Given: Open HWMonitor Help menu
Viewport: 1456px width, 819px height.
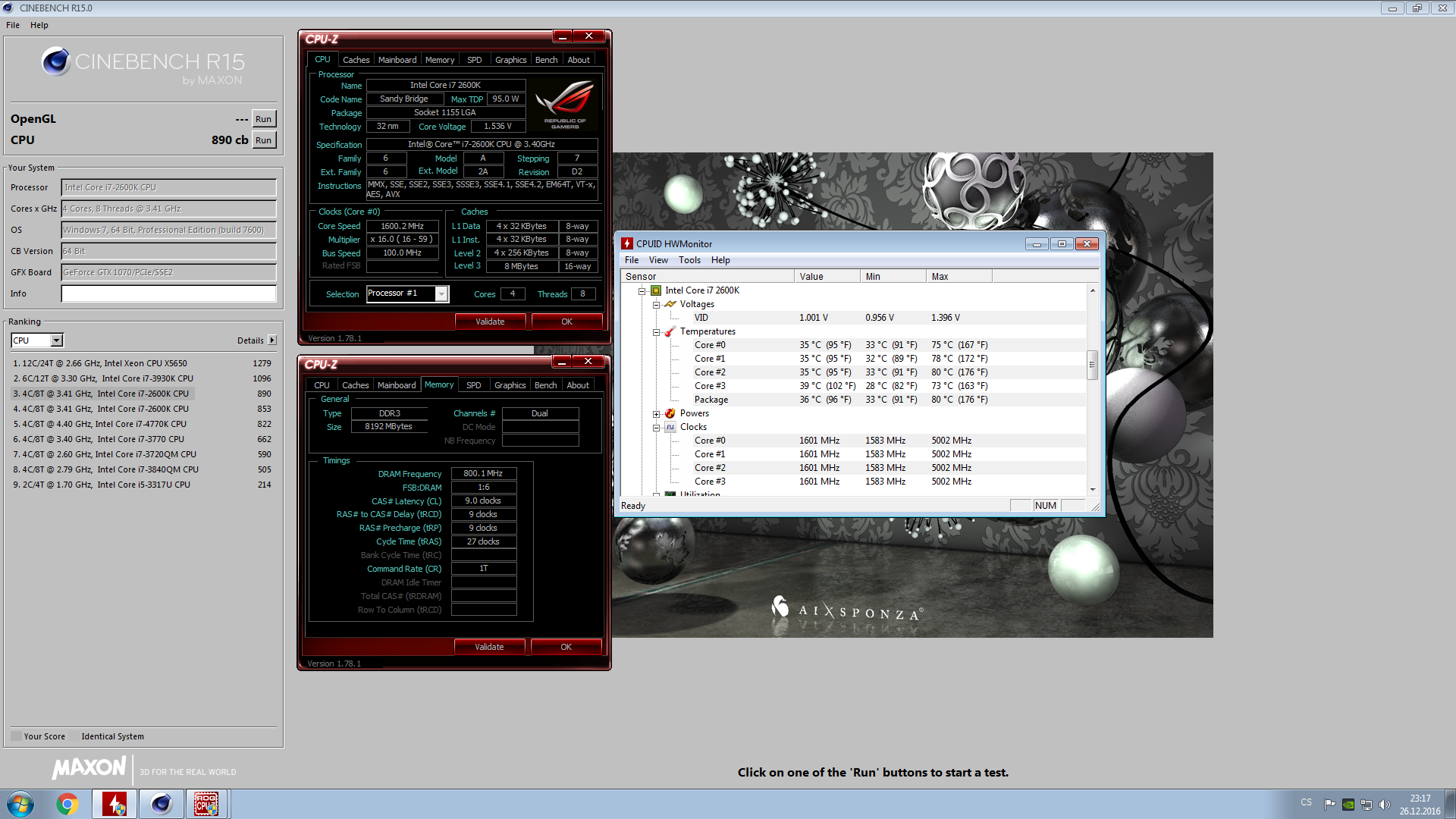Looking at the screenshot, I should pyautogui.click(x=720, y=260).
